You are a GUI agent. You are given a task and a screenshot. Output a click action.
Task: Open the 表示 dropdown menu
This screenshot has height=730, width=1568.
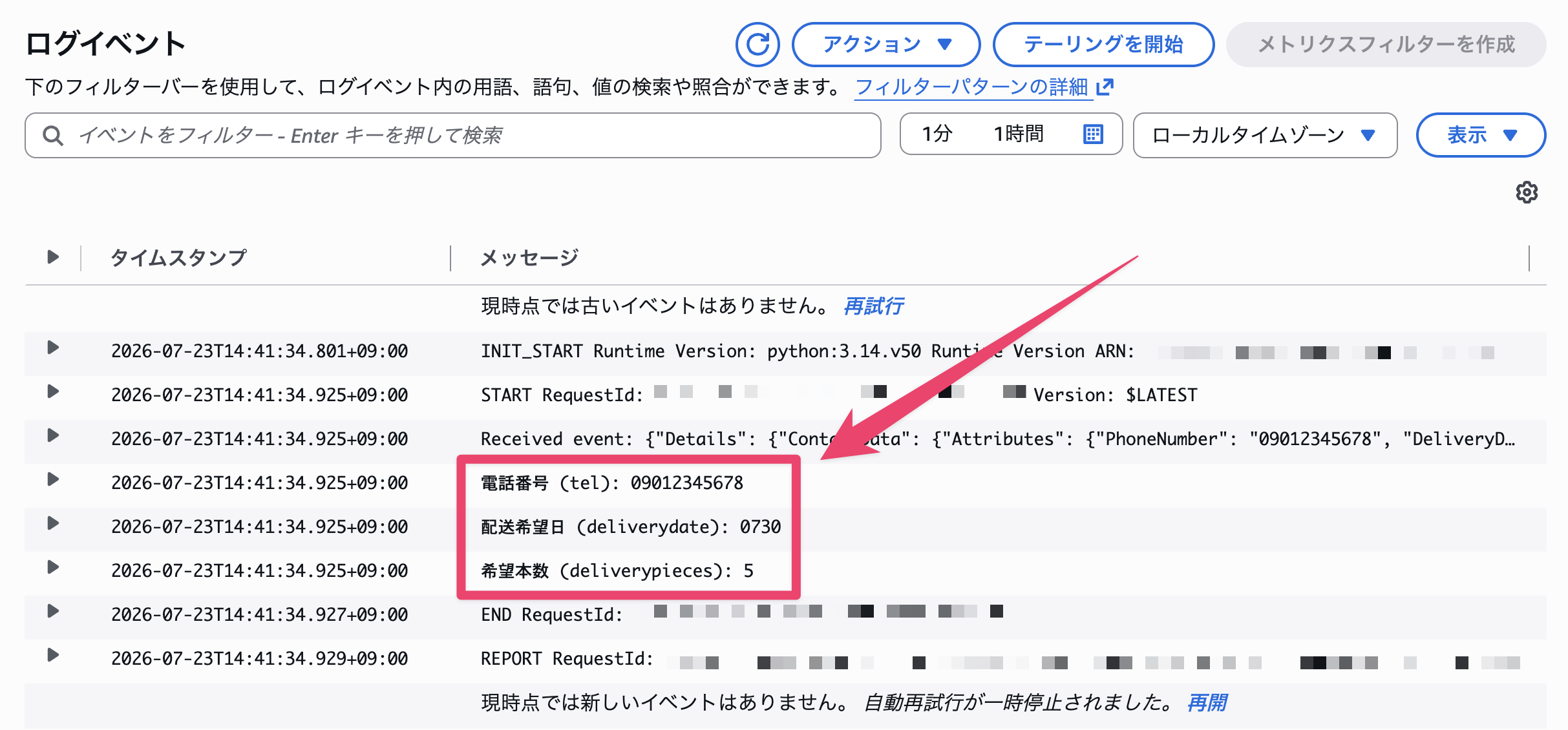click(1481, 135)
